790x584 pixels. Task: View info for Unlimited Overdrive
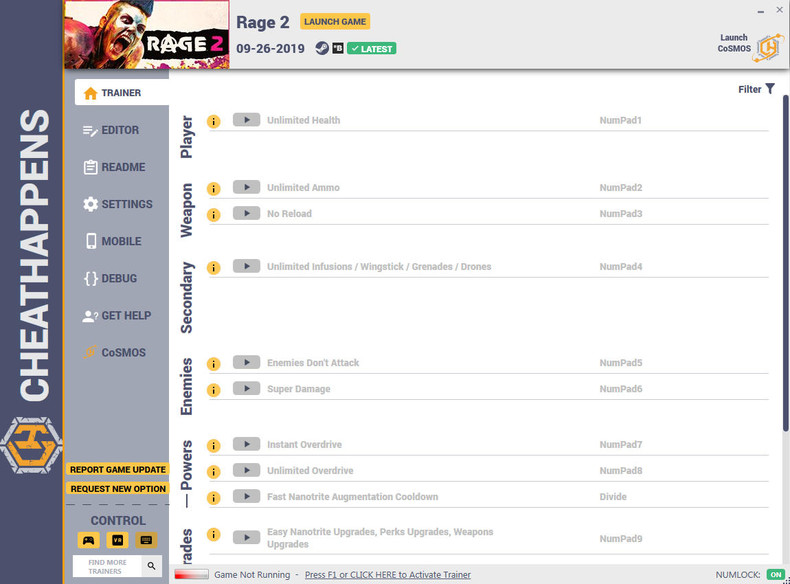click(214, 472)
